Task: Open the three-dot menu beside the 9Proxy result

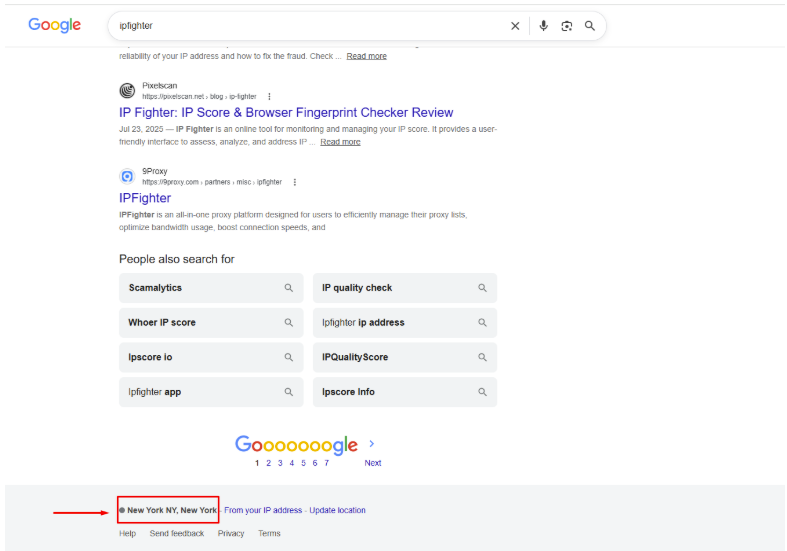Action: [295, 182]
